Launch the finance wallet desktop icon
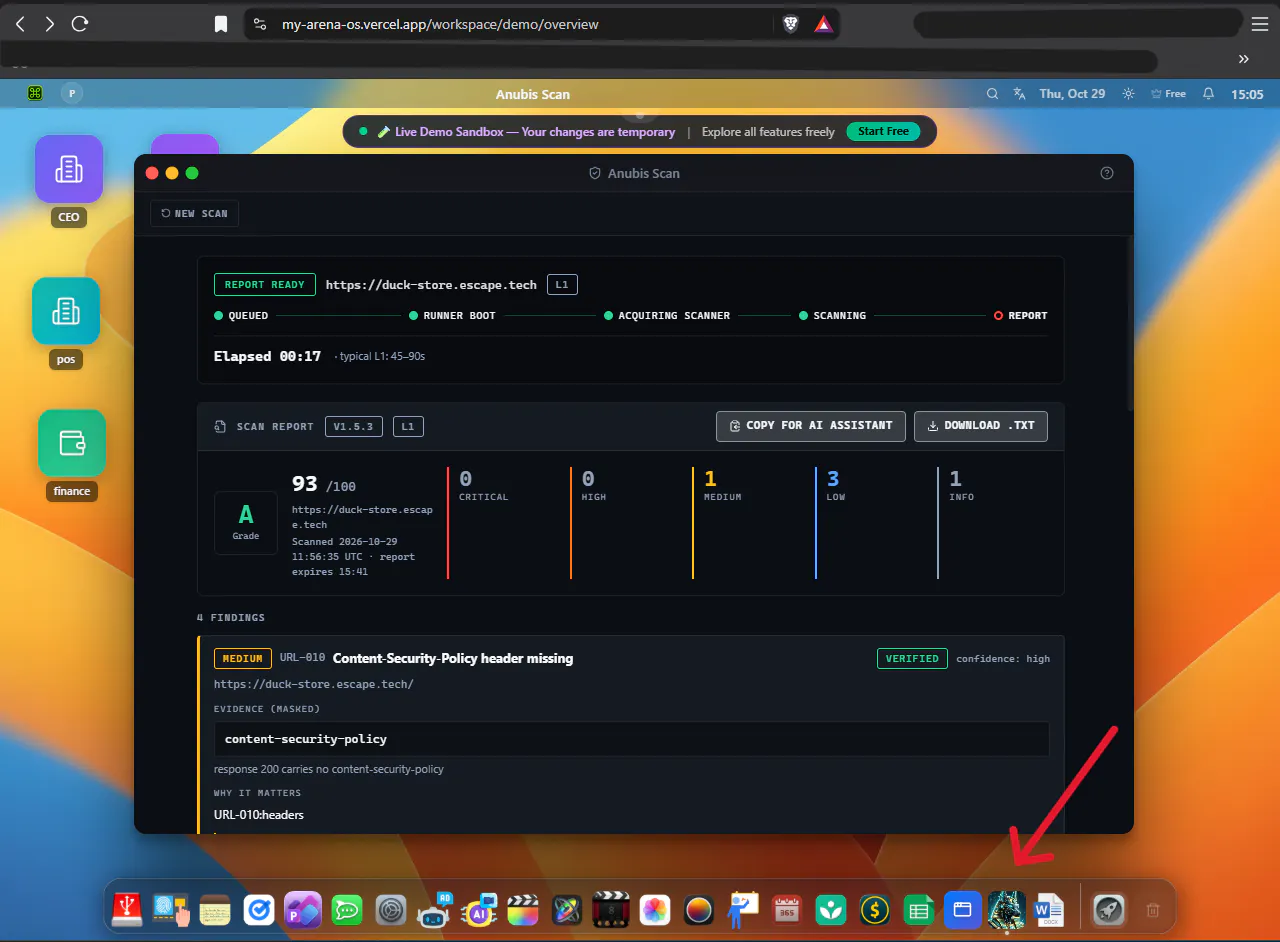Screen dimensions: 1280x942 72,443
